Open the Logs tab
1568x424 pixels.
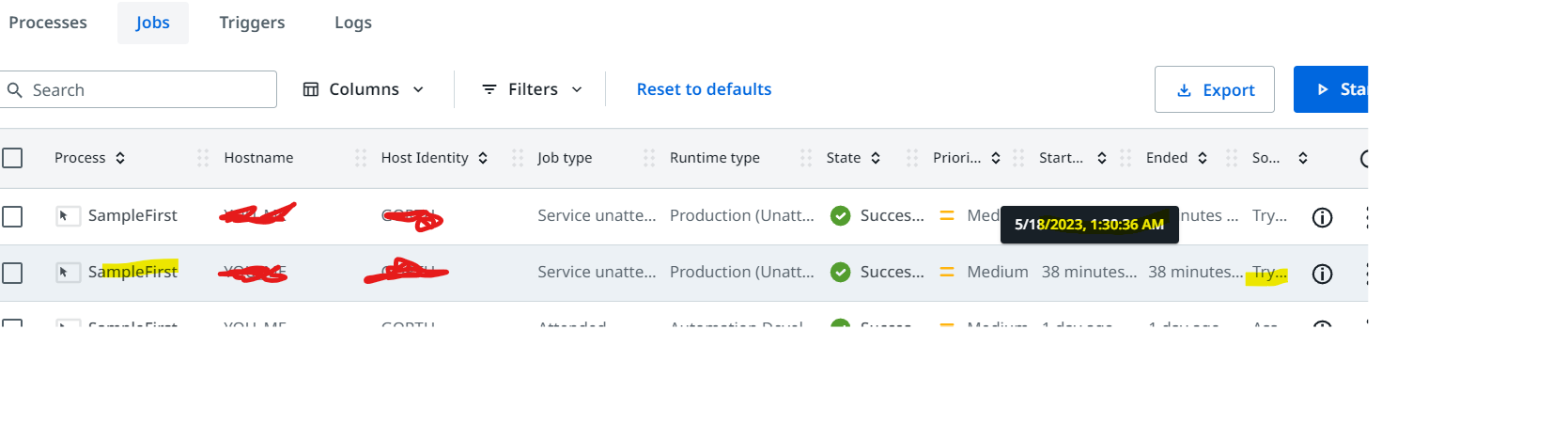353,23
